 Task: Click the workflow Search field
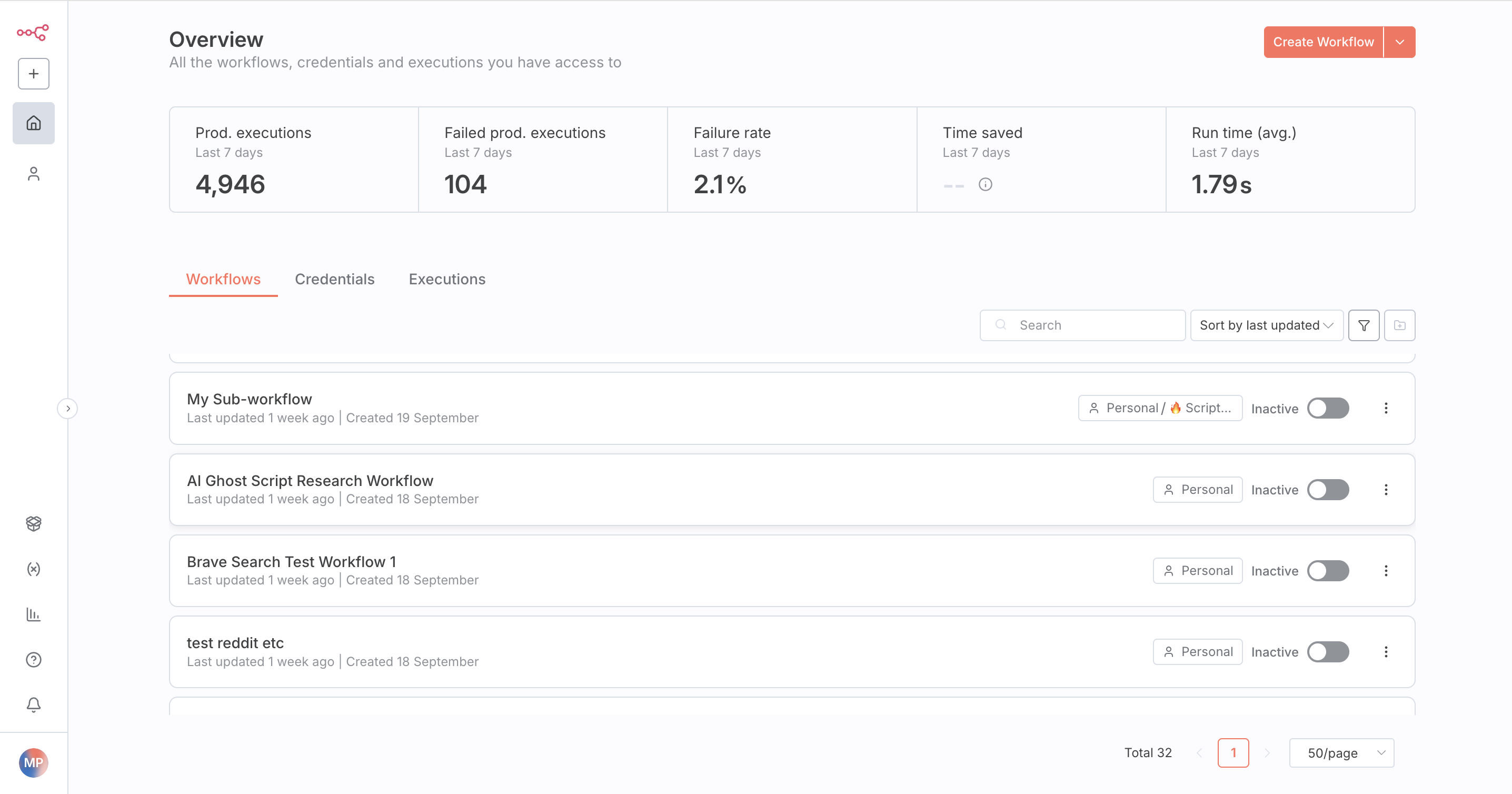pyautogui.click(x=1092, y=325)
